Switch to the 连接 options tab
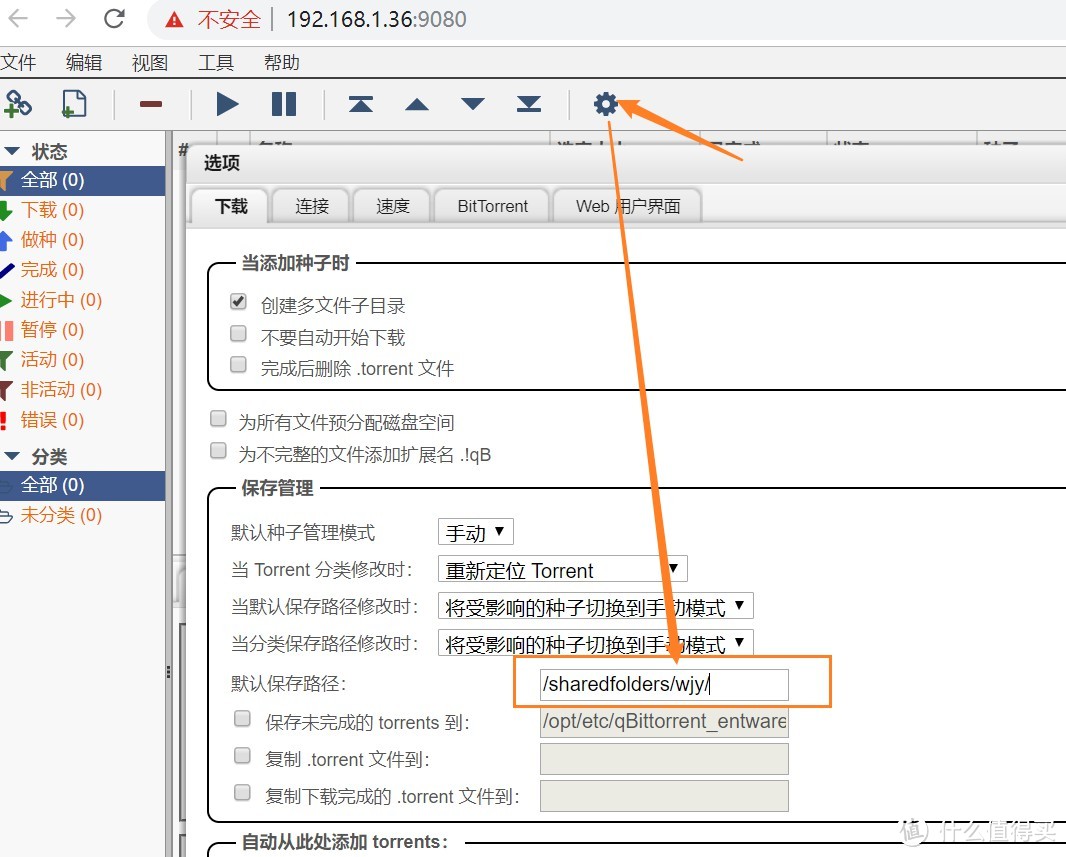This screenshot has height=857, width=1066. click(x=311, y=206)
